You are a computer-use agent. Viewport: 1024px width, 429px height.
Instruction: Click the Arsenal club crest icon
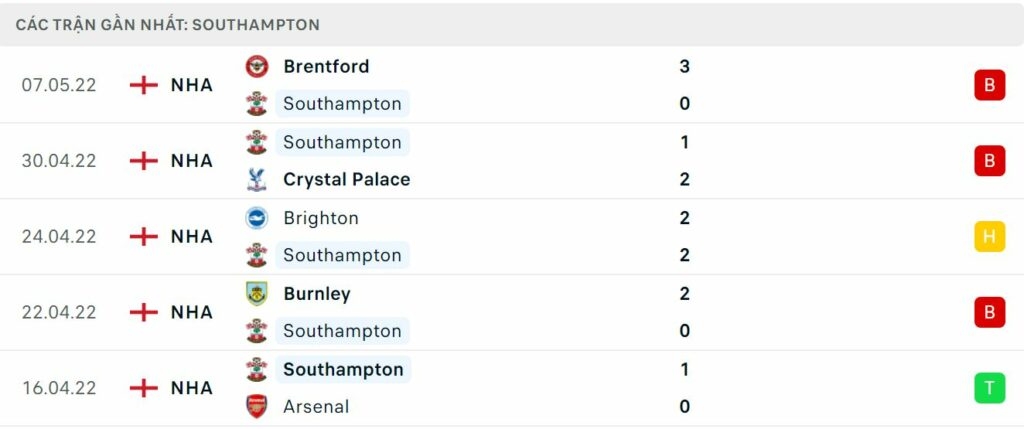click(257, 407)
